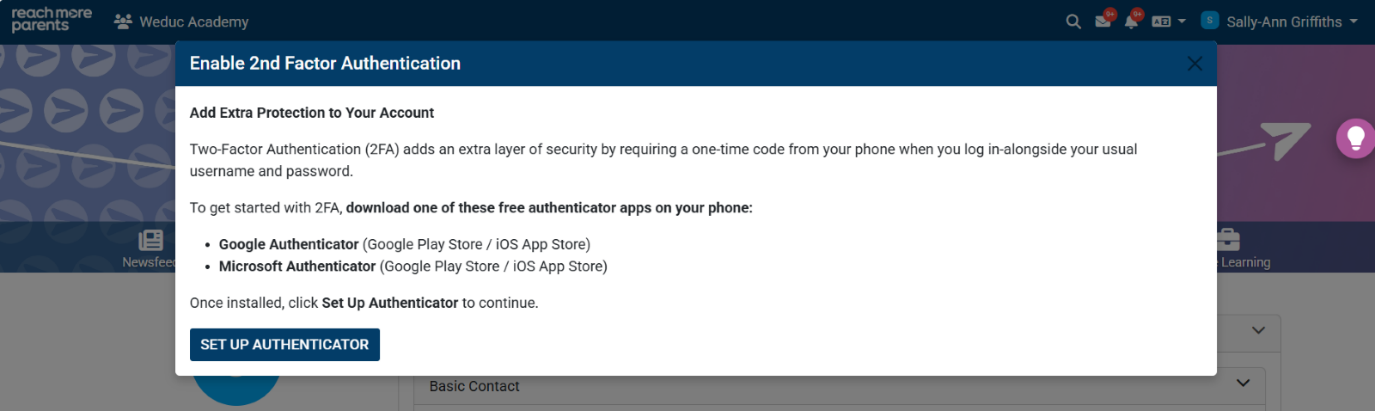Expand the Sally-Ann Griffiths account menu

1354,21
